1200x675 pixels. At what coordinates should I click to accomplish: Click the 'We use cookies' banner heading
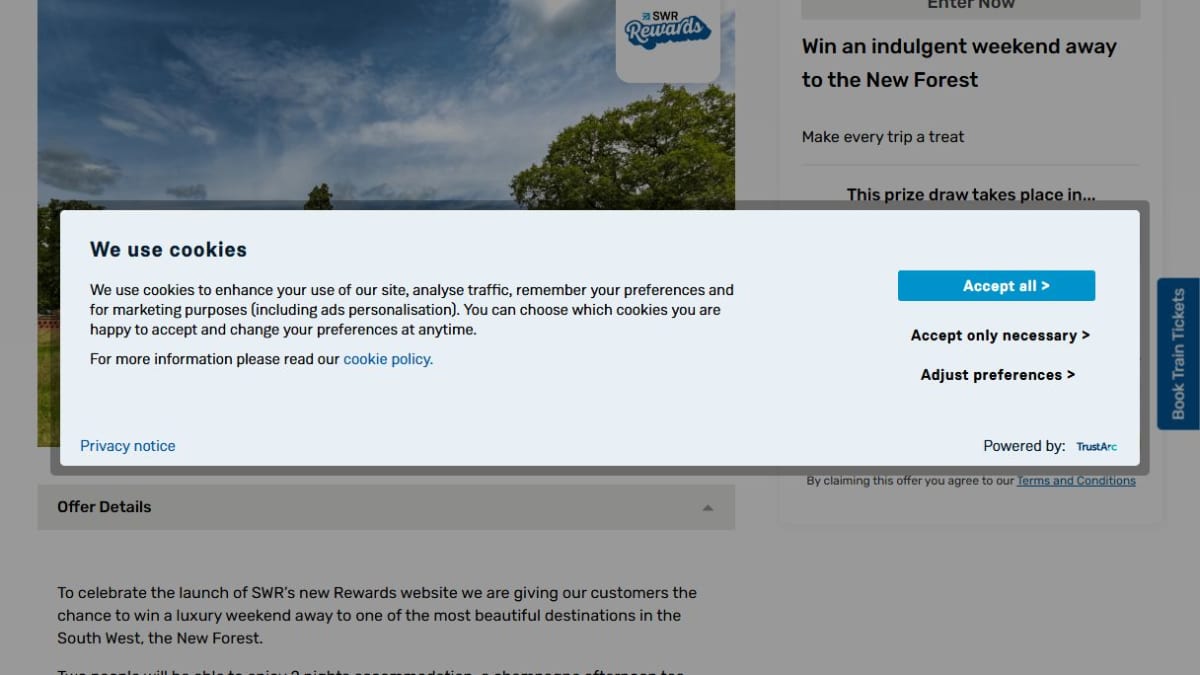(168, 250)
